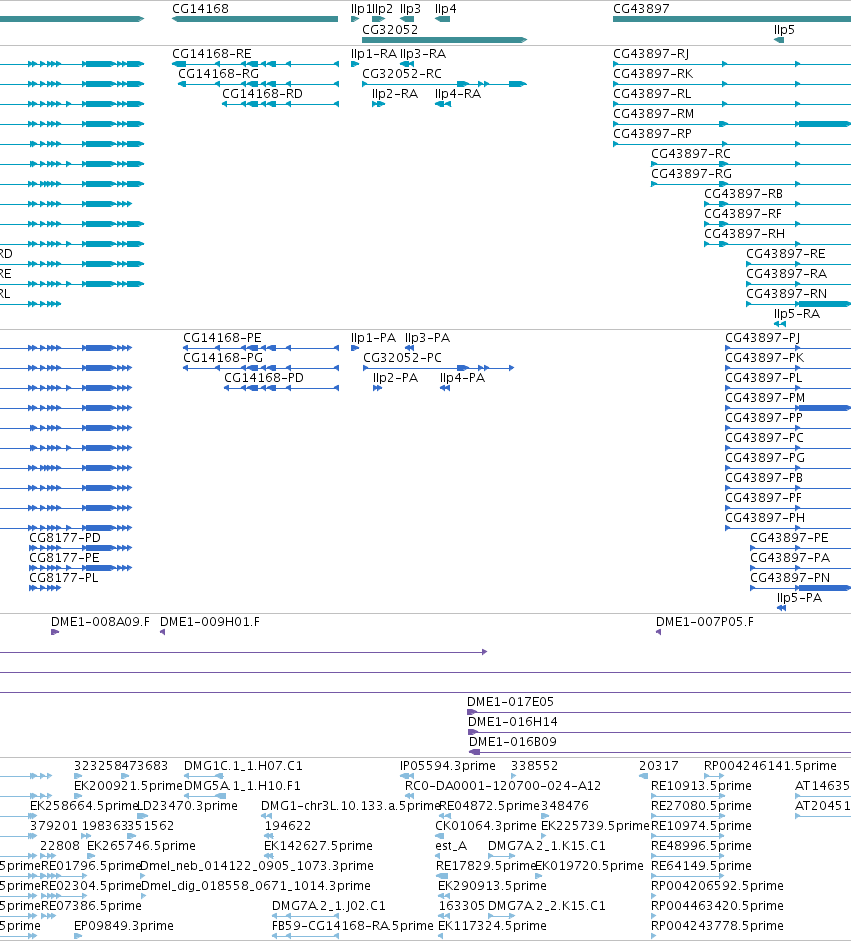Click the Ilp5 gene label

(784, 29)
